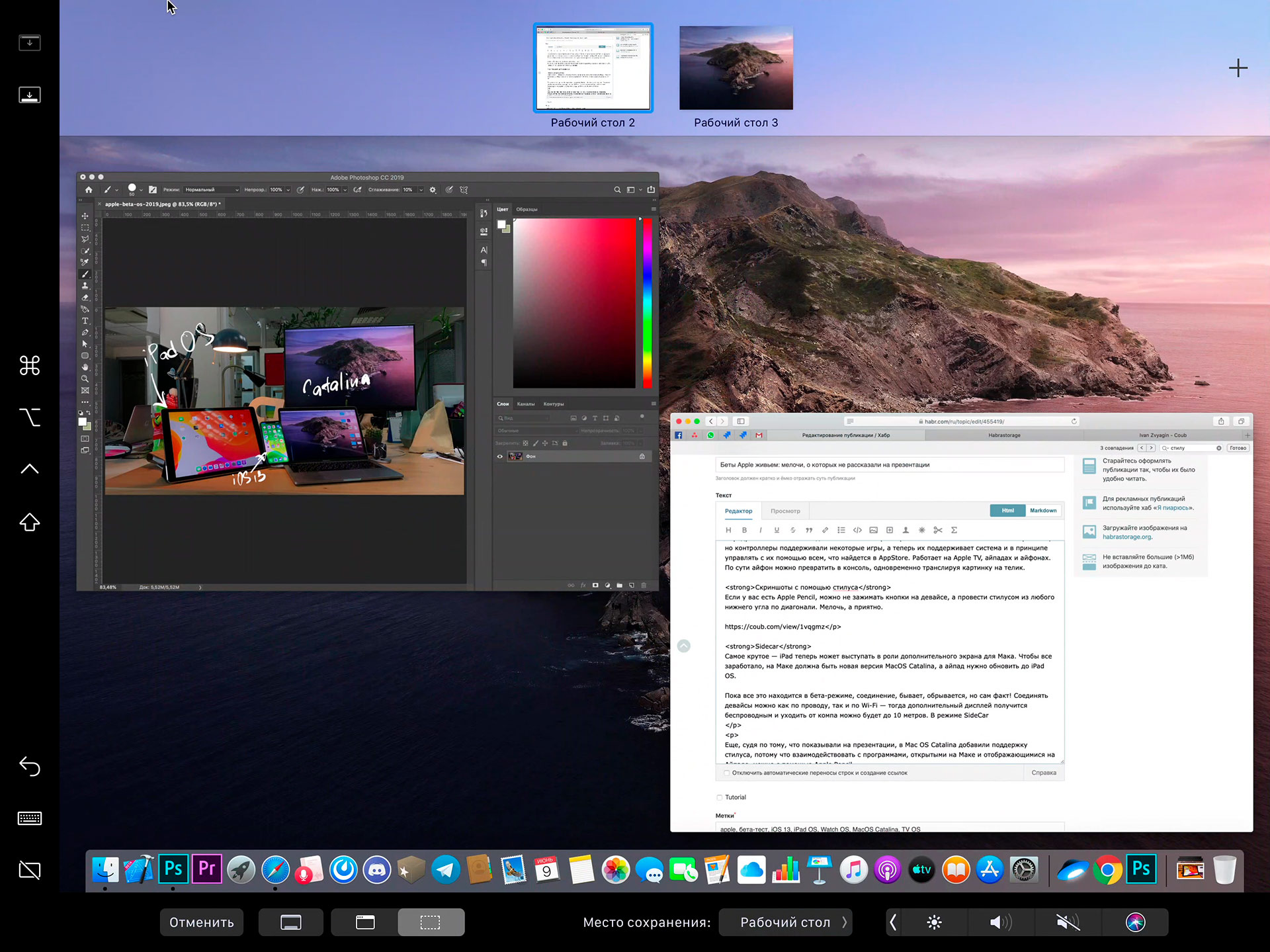The height and width of the screenshot is (952, 1270).
Task: Tap the Undo arrow in Sidecar sidebar
Action: 30,767
